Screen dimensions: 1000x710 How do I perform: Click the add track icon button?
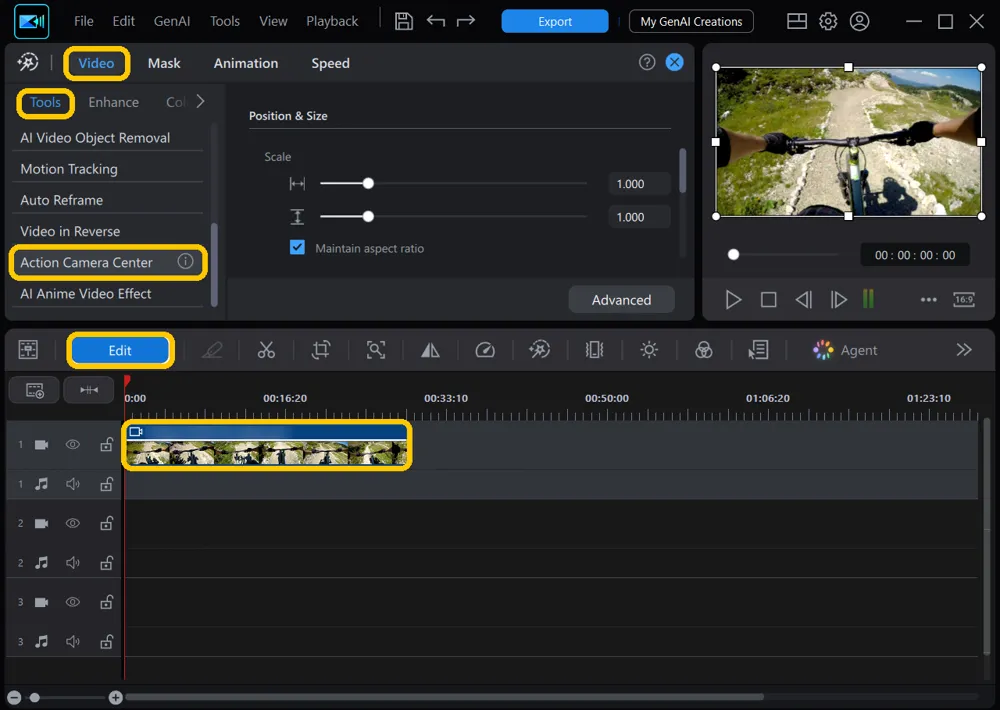(x=34, y=390)
